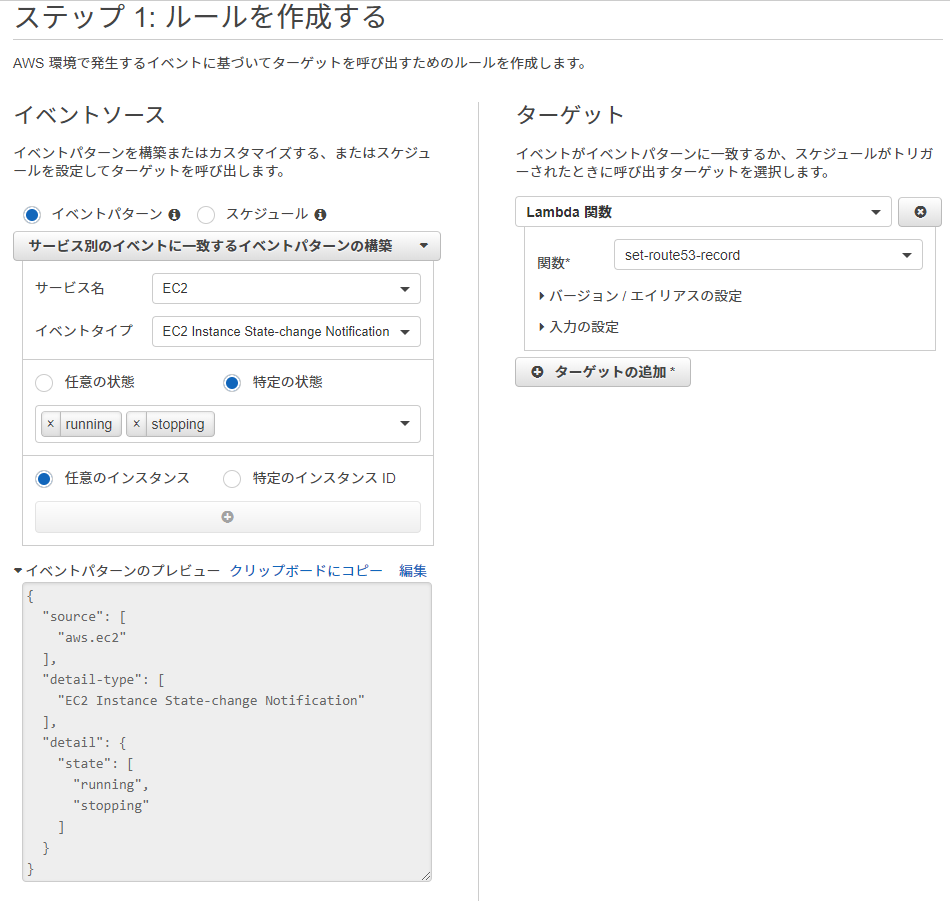This screenshot has width=950, height=901.
Task: Remove the running state tag
Action: pyautogui.click(x=51, y=424)
